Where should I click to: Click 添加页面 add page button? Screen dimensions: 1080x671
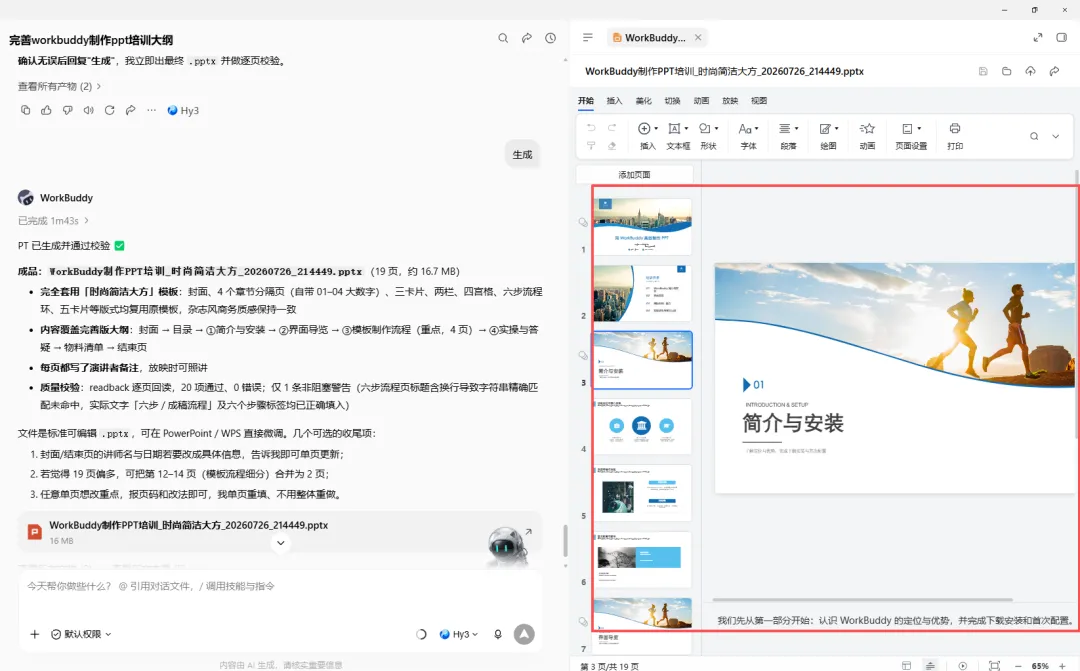634,174
